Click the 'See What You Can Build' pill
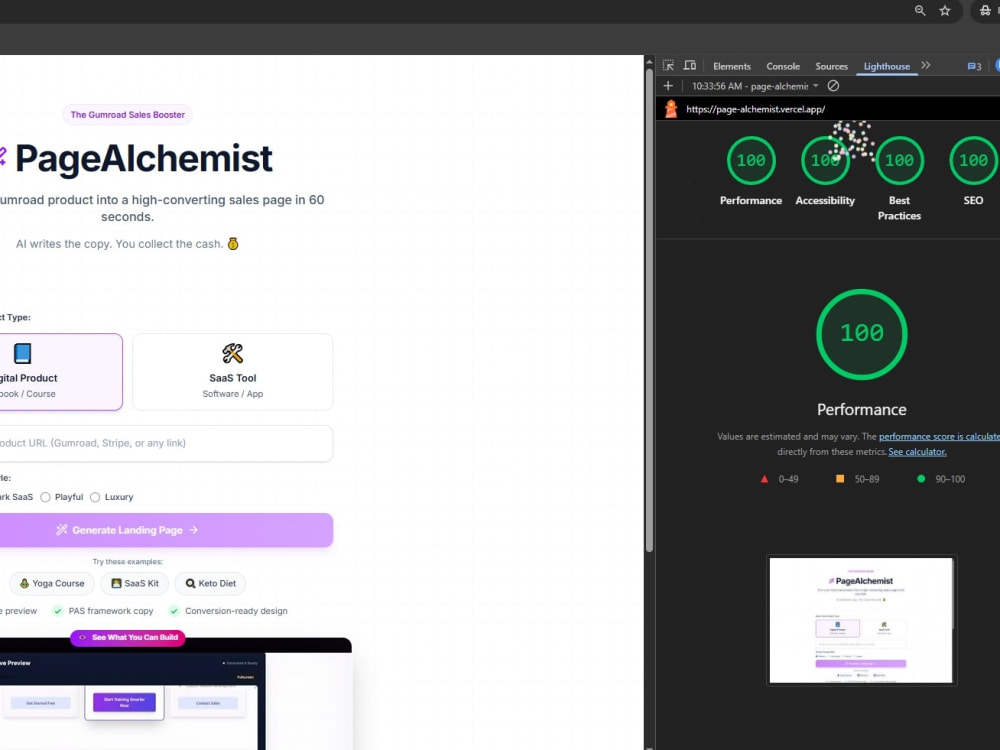This screenshot has height=750, width=1000. click(128, 637)
